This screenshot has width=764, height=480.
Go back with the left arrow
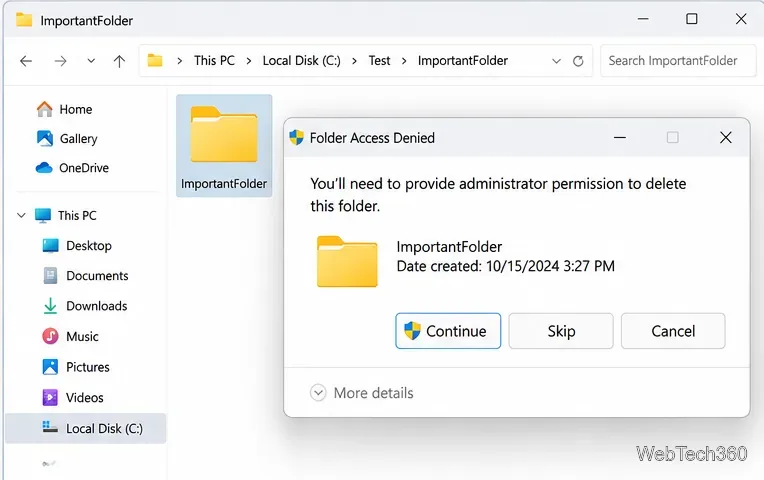pos(26,61)
